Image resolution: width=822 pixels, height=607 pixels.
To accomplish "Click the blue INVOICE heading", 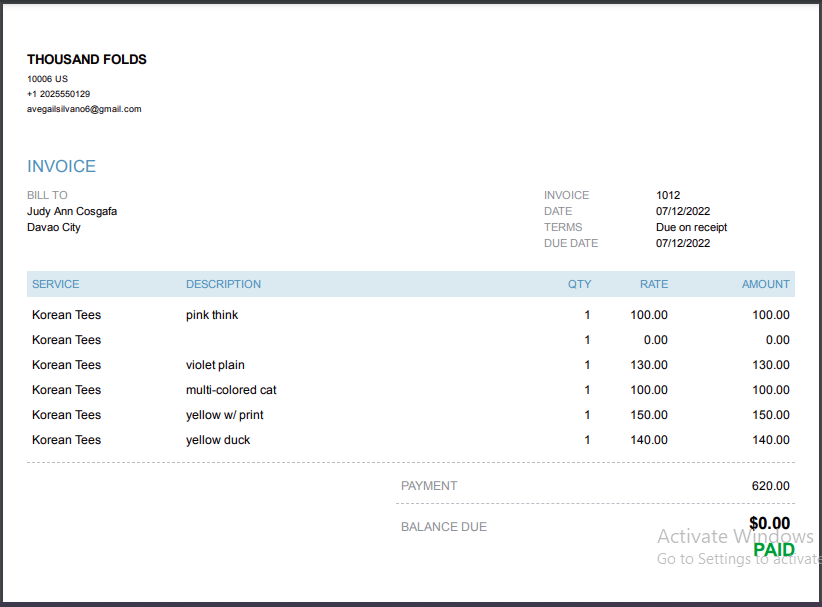I will pyautogui.click(x=61, y=166).
